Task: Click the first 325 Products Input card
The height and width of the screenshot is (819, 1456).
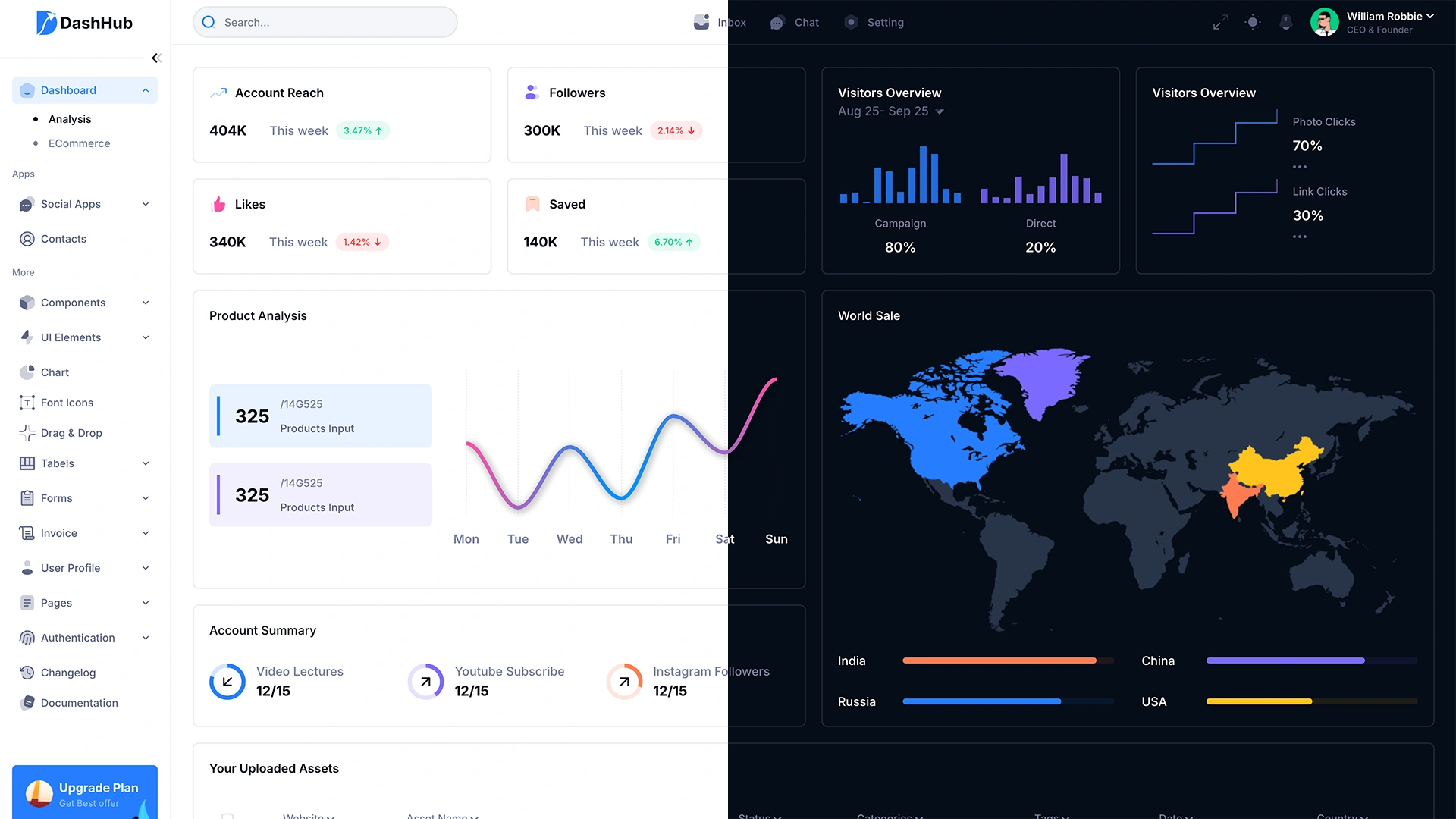Action: tap(321, 416)
